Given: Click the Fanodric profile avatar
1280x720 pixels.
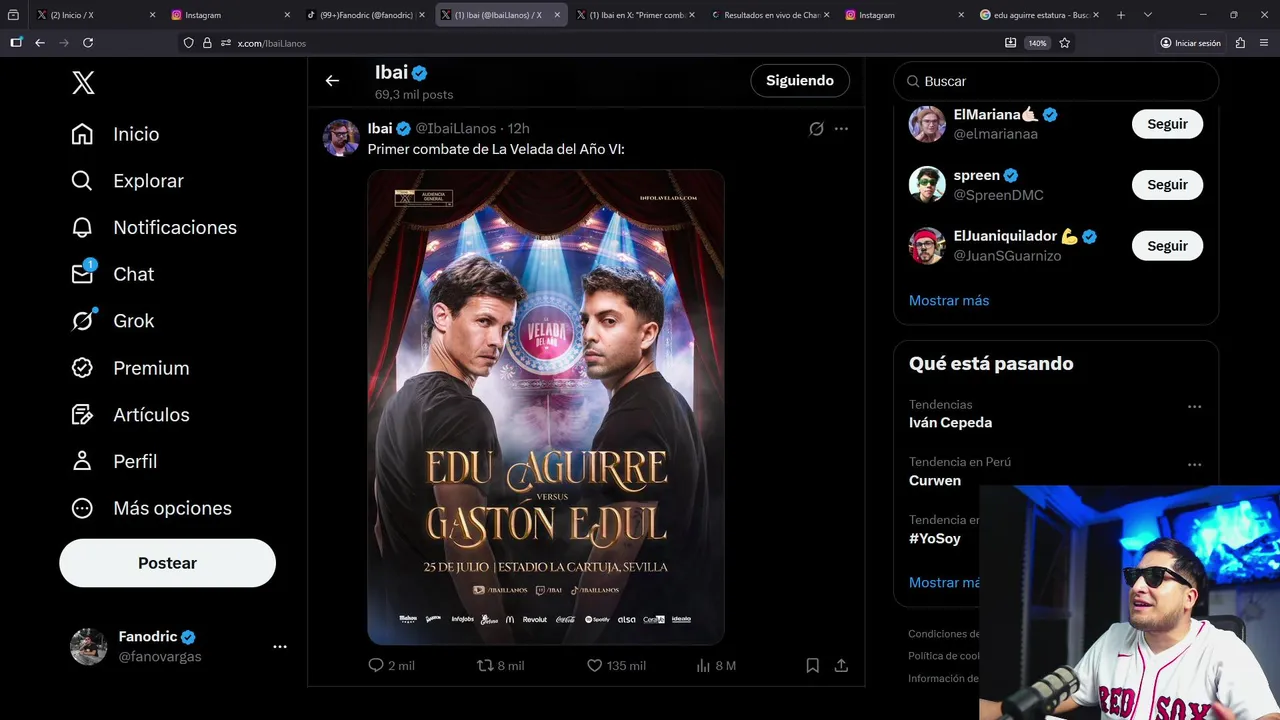Looking at the screenshot, I should tap(88, 647).
